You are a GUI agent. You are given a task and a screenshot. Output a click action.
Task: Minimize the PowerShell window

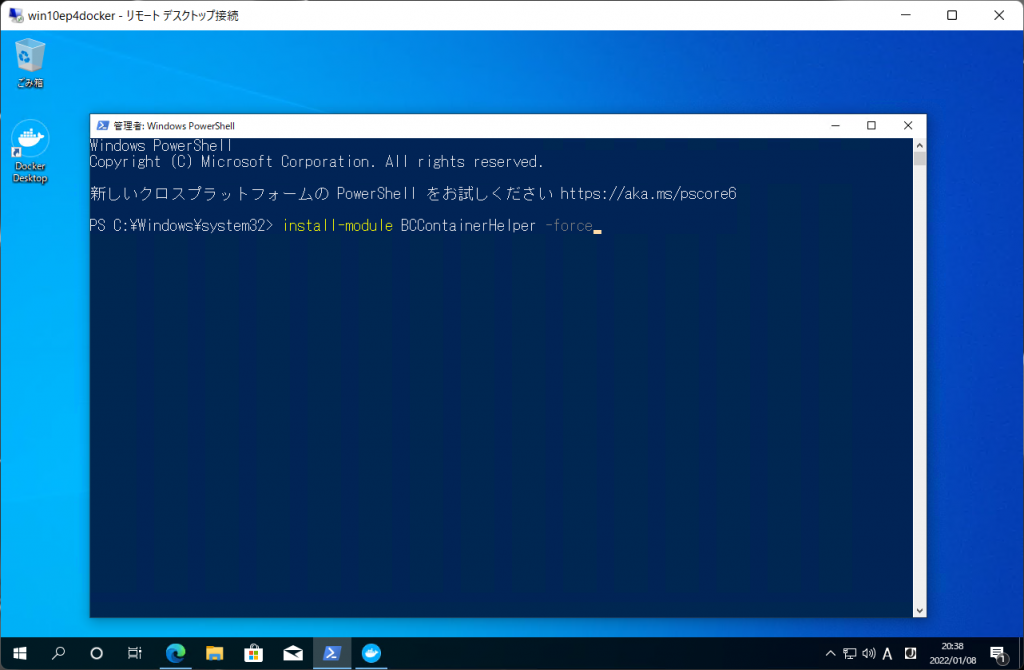(835, 125)
